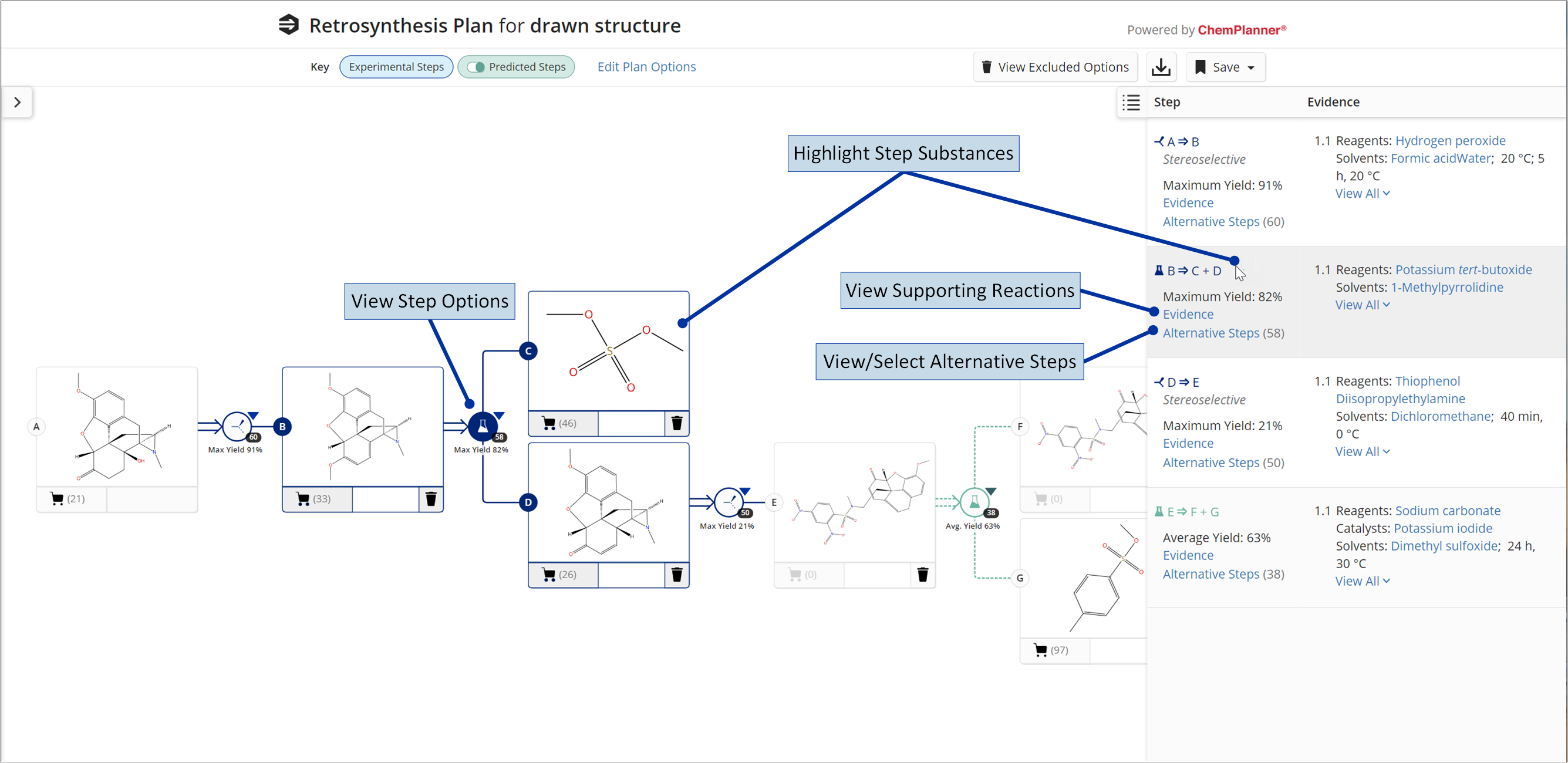Open dropdown triangle on step with 50 options
The width and height of the screenshot is (1568, 763).
click(x=745, y=492)
